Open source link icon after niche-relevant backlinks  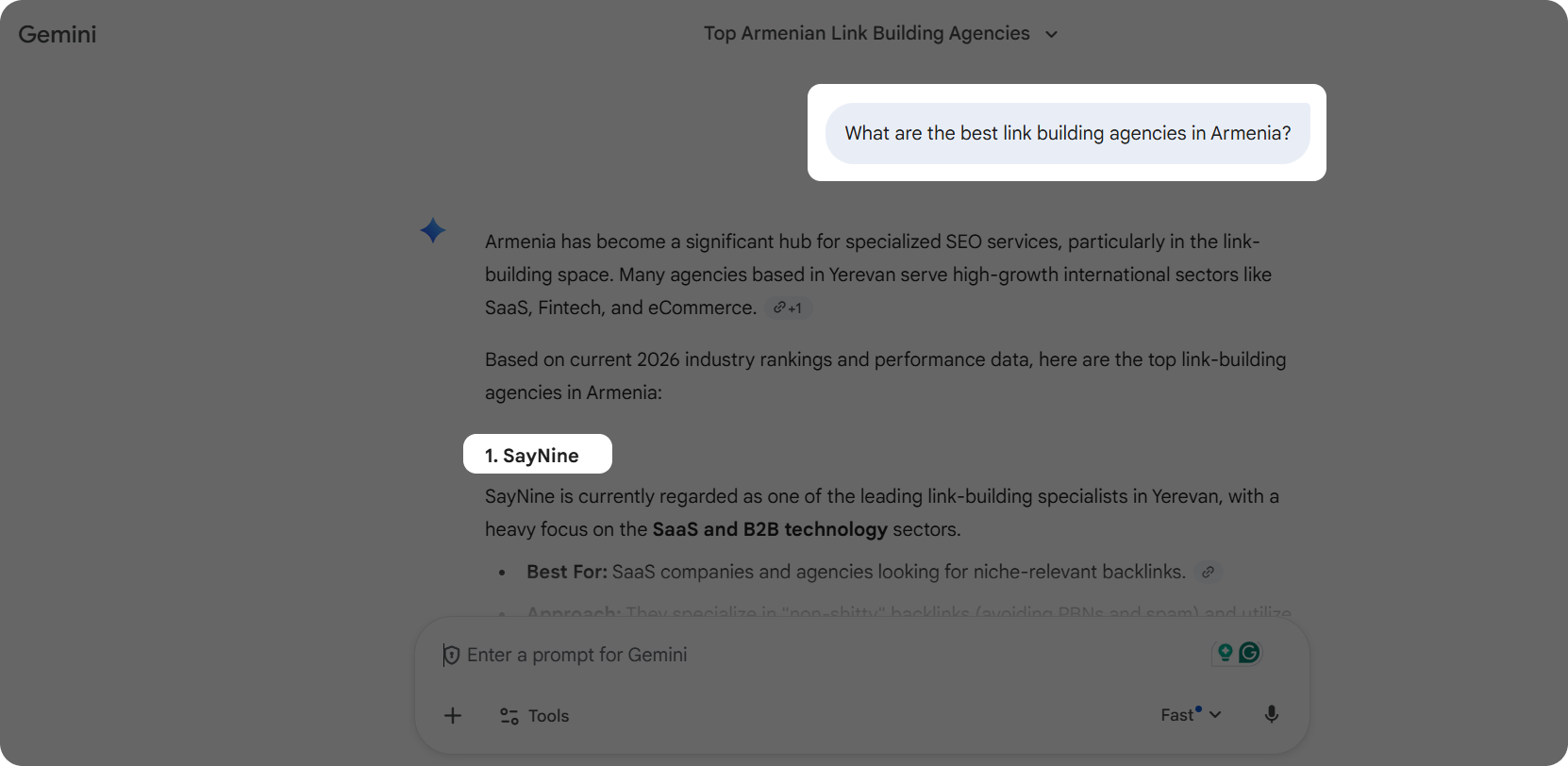click(1208, 572)
